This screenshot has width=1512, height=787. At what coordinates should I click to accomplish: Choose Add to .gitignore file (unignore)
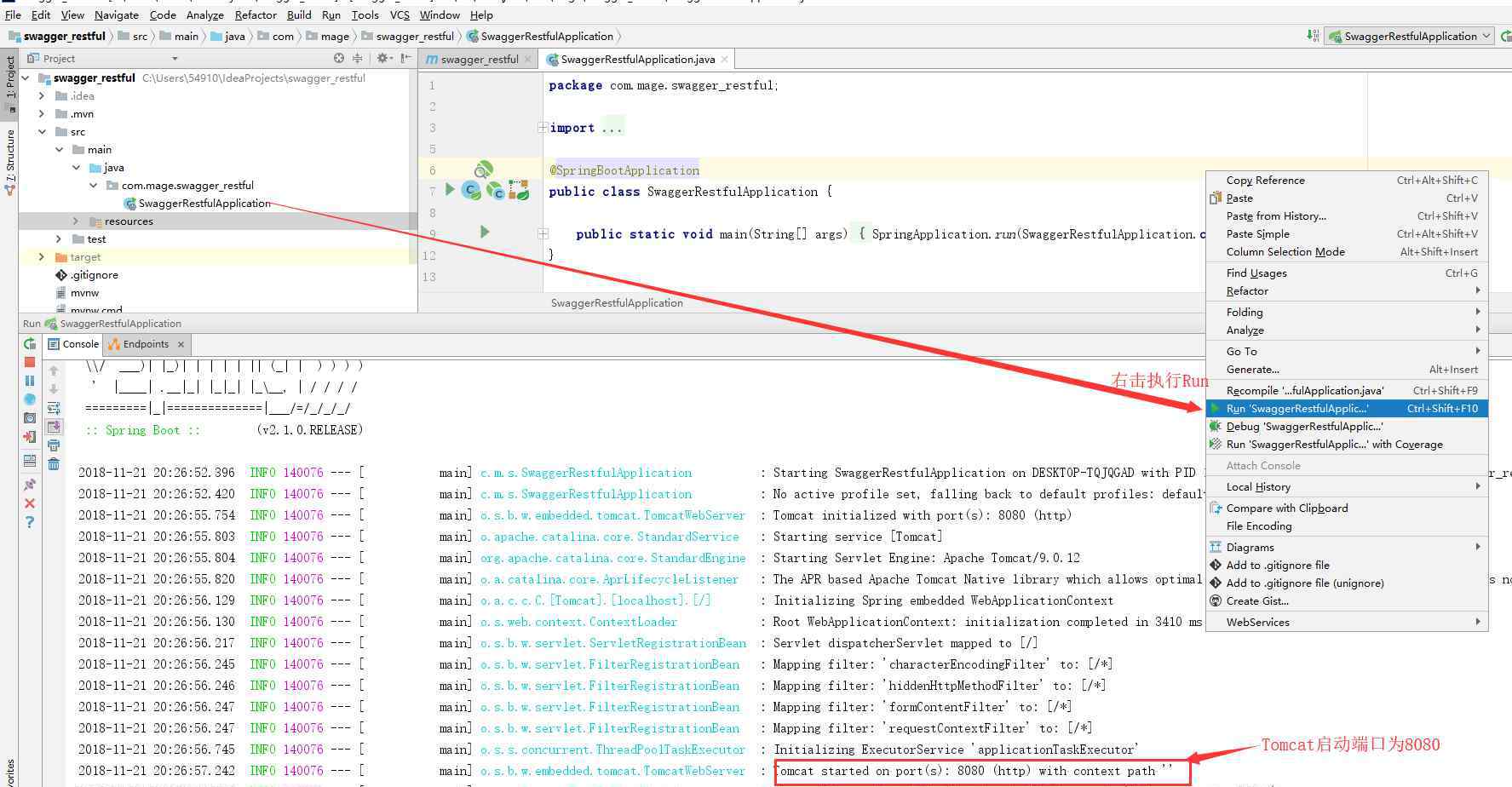pyautogui.click(x=1347, y=583)
